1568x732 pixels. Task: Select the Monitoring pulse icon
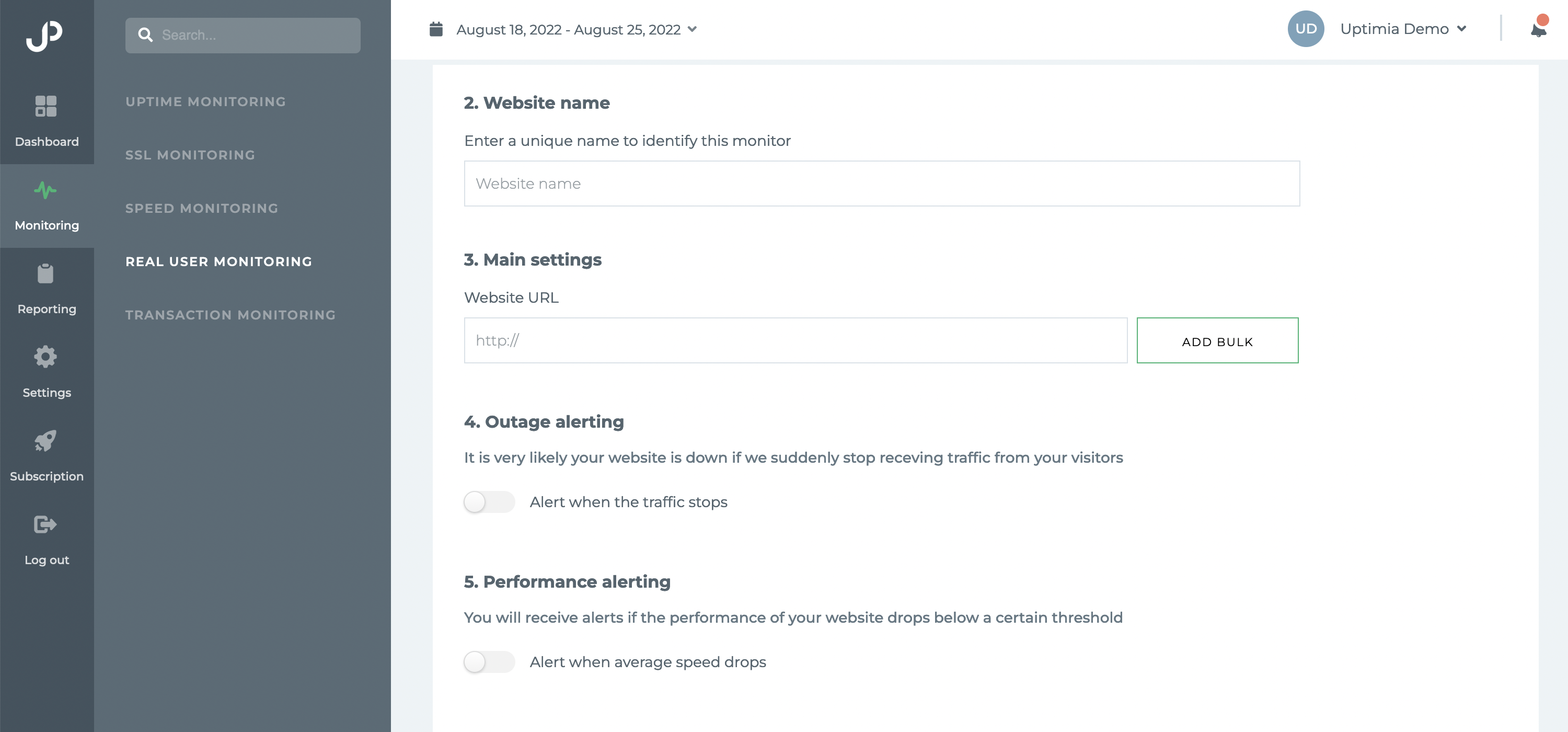pyautogui.click(x=45, y=190)
